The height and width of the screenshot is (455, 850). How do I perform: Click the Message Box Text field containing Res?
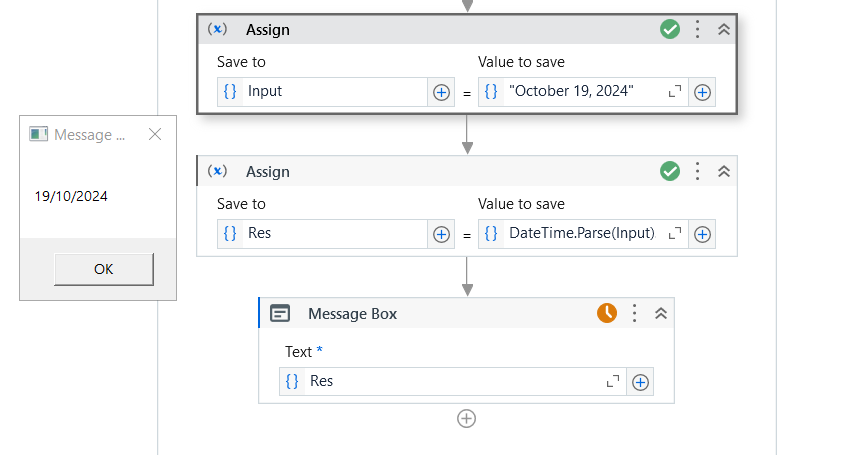(x=453, y=381)
